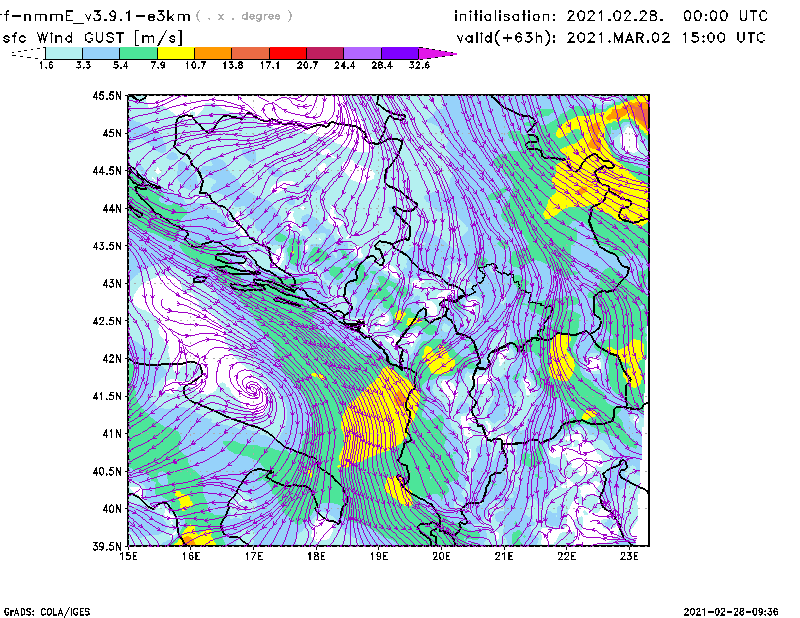Click the 44.5N latitude label
This screenshot has width=800, height=618.
tap(107, 170)
